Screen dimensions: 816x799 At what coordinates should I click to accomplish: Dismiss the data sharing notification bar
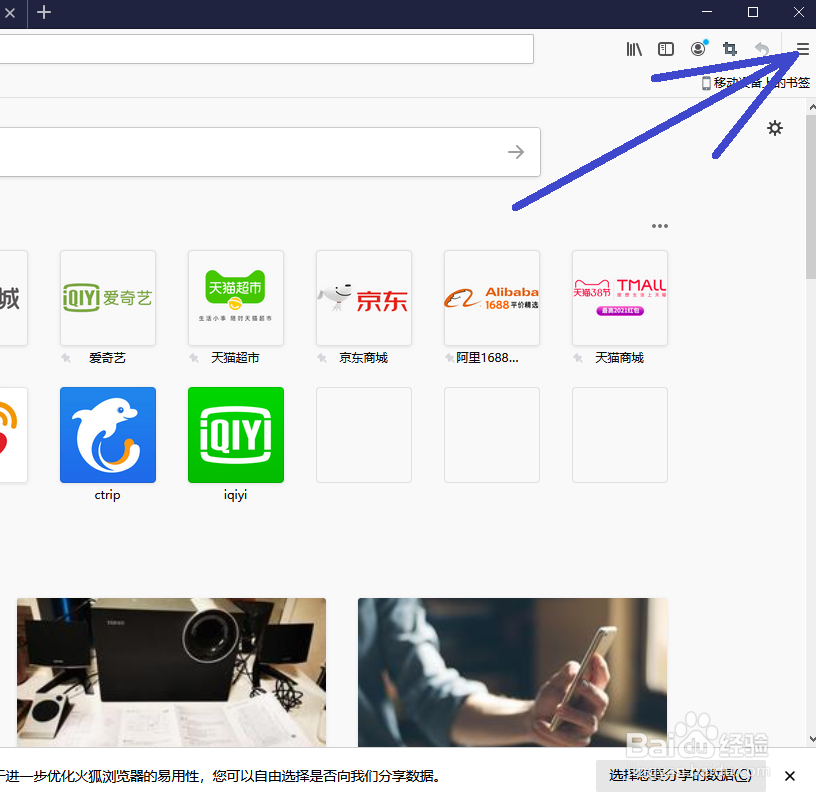[x=789, y=776]
